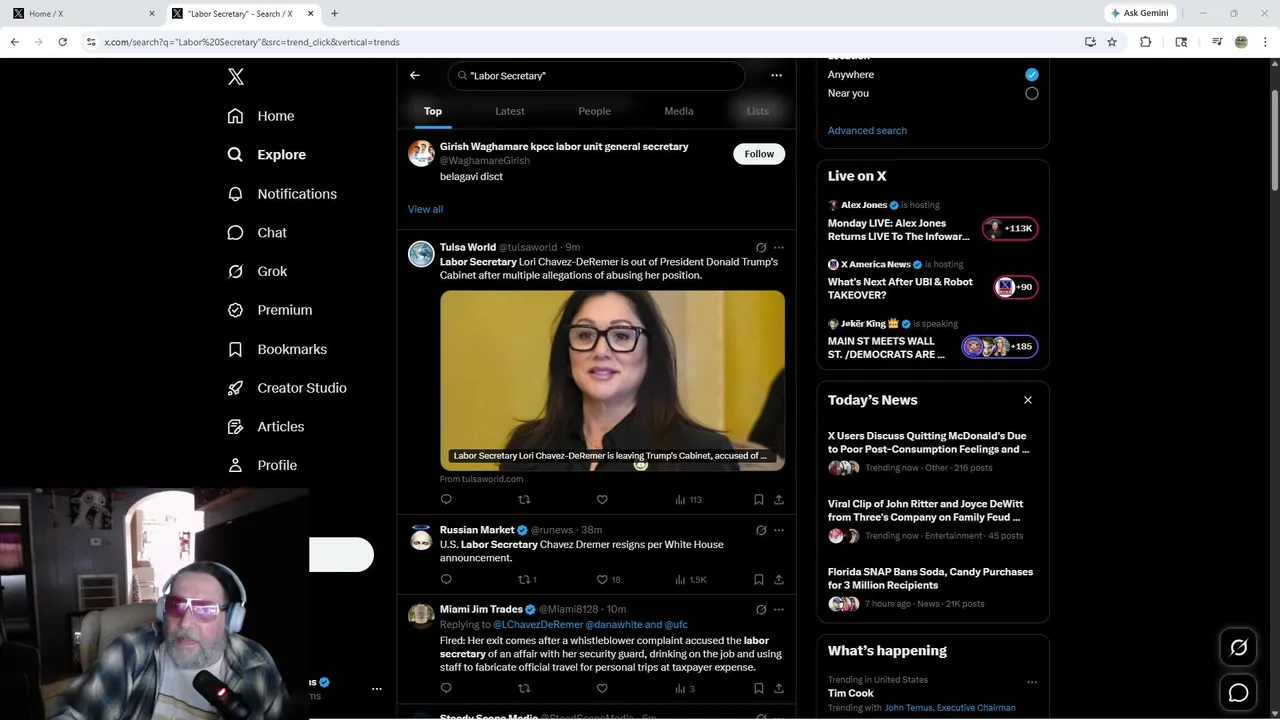Click the X logo in sidebar

(x=236, y=77)
